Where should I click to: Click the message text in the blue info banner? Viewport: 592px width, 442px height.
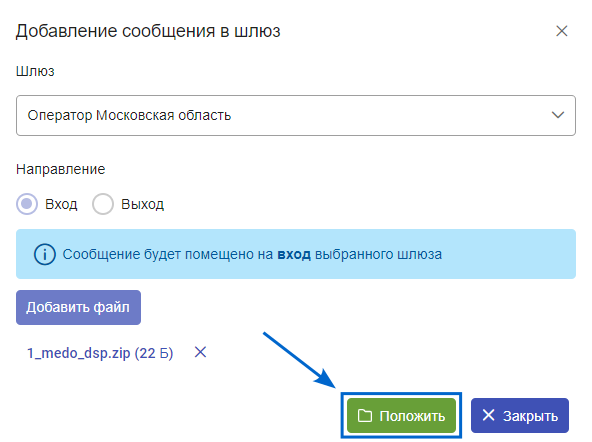252,254
